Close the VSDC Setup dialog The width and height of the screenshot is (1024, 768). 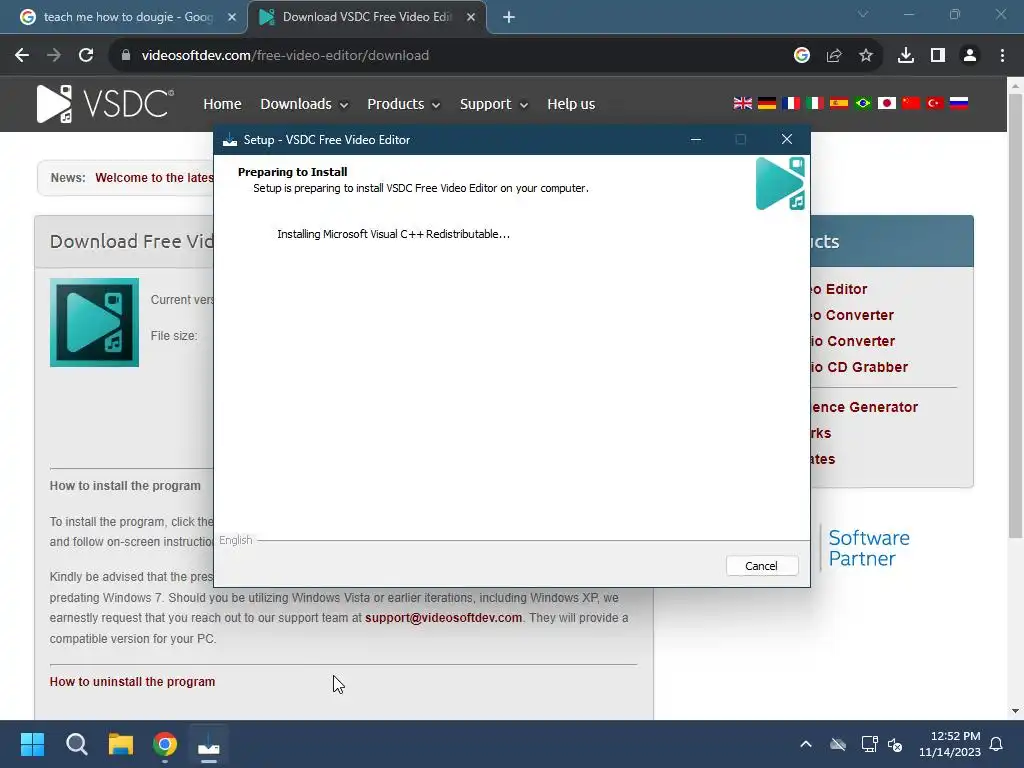pos(787,139)
